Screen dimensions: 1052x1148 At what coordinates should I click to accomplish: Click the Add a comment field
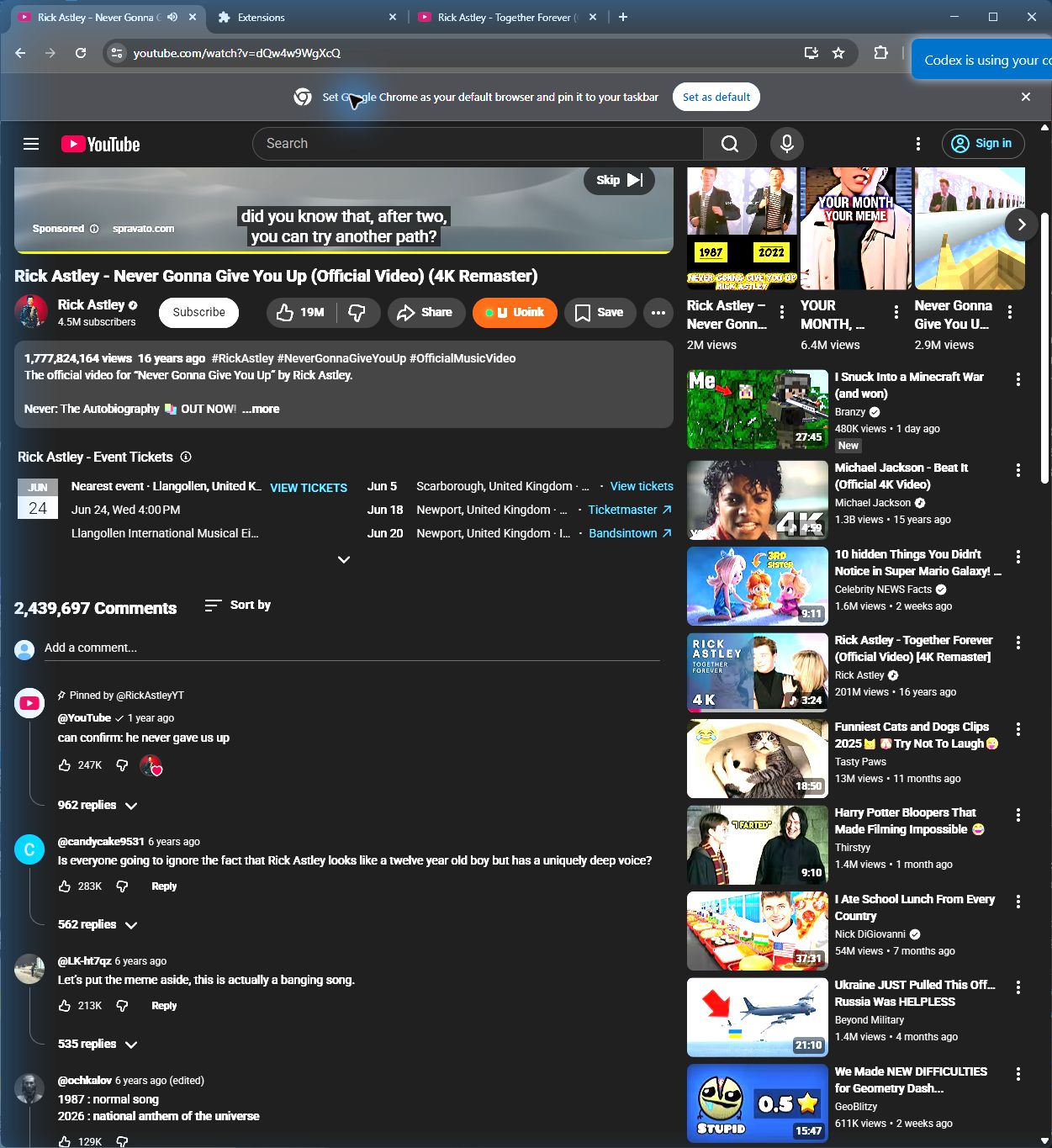352,648
